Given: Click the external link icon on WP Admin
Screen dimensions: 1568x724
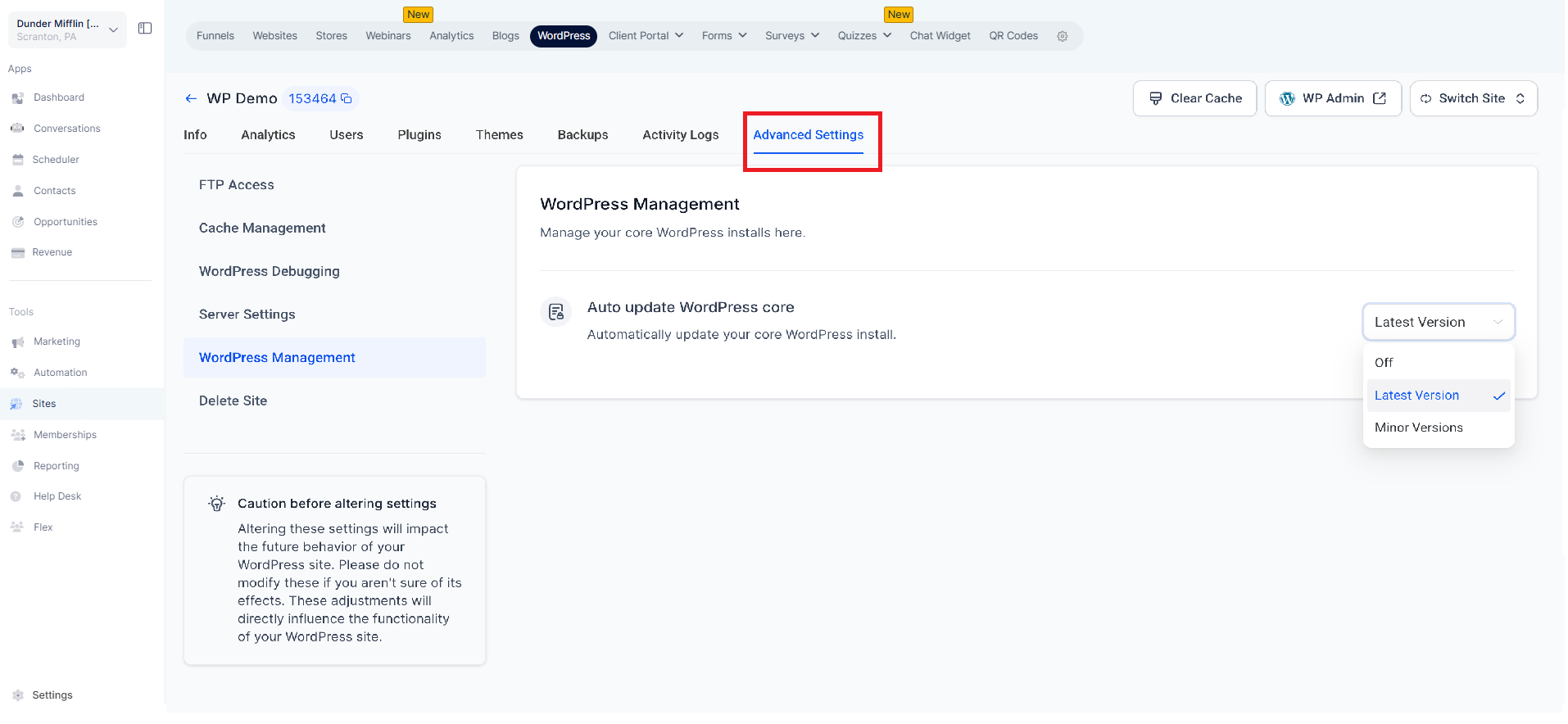Looking at the screenshot, I should click(x=1380, y=98).
